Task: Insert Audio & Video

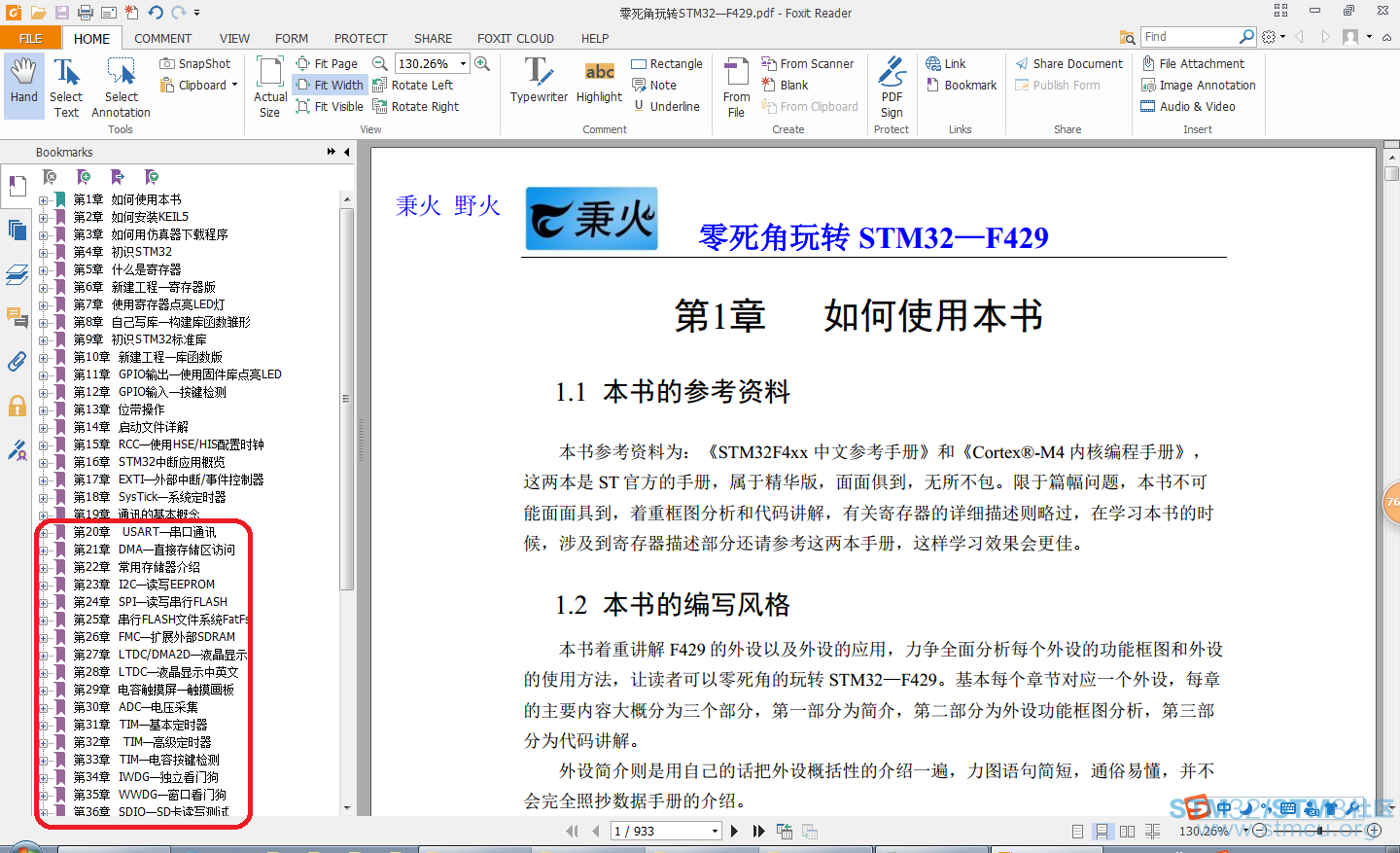Action: [x=1188, y=106]
